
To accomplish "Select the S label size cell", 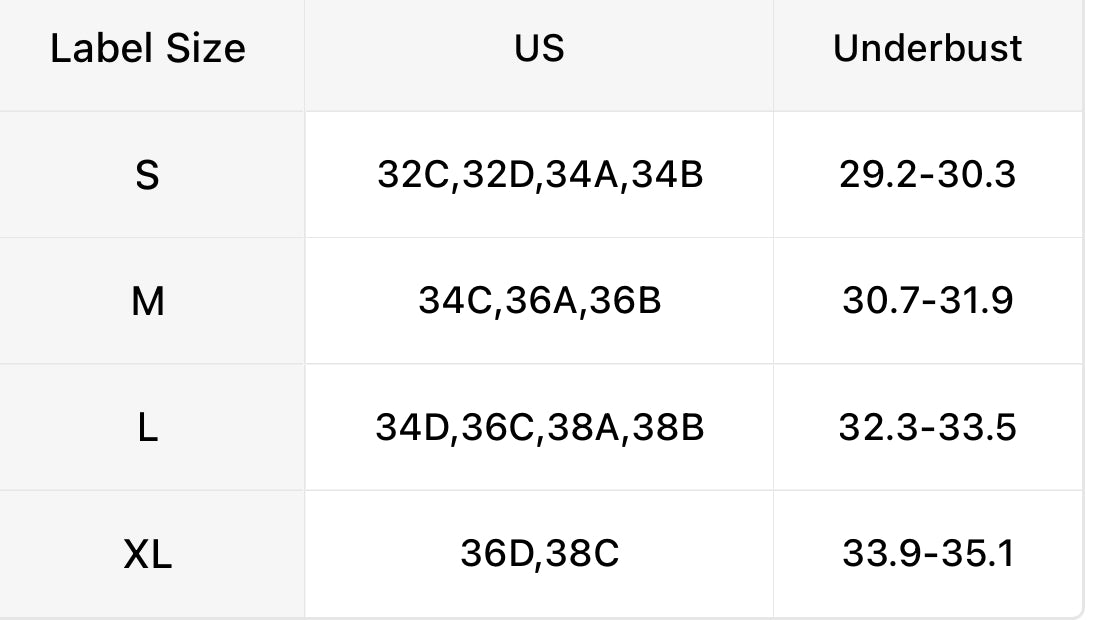I will (147, 176).
